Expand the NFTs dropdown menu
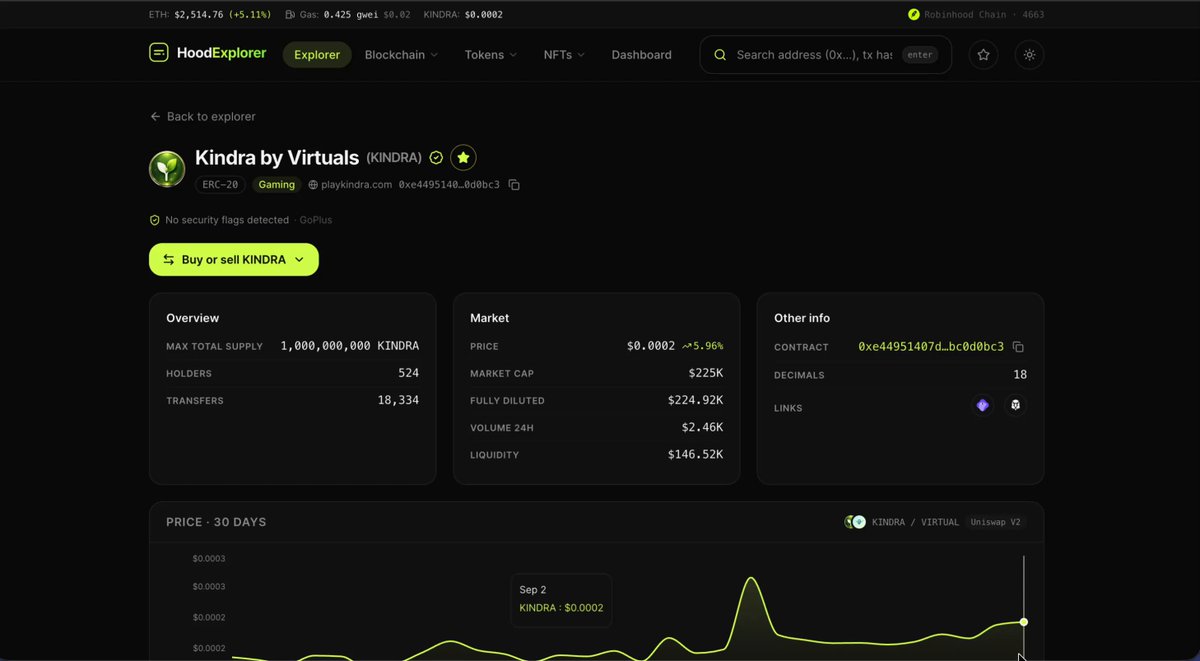1200x661 pixels. coord(564,55)
